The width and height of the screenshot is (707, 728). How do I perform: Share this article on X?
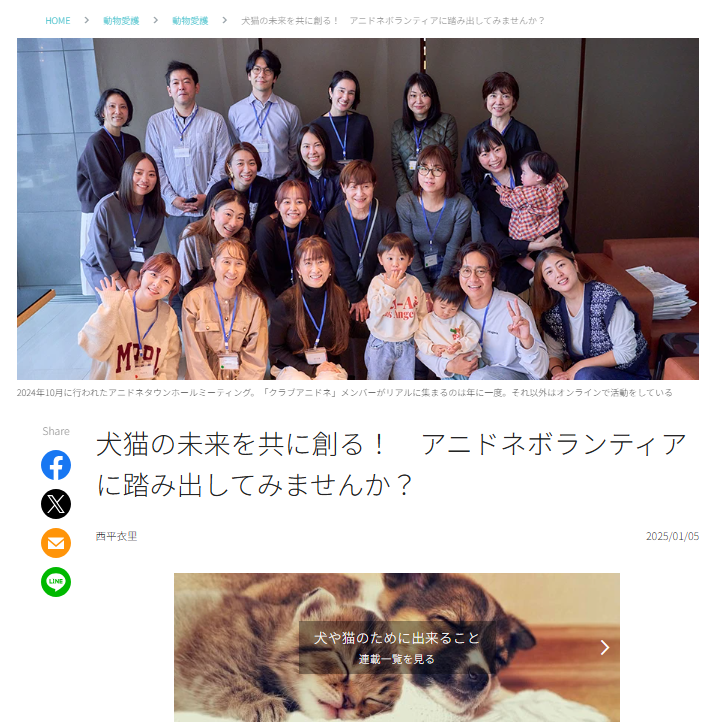[x=56, y=504]
